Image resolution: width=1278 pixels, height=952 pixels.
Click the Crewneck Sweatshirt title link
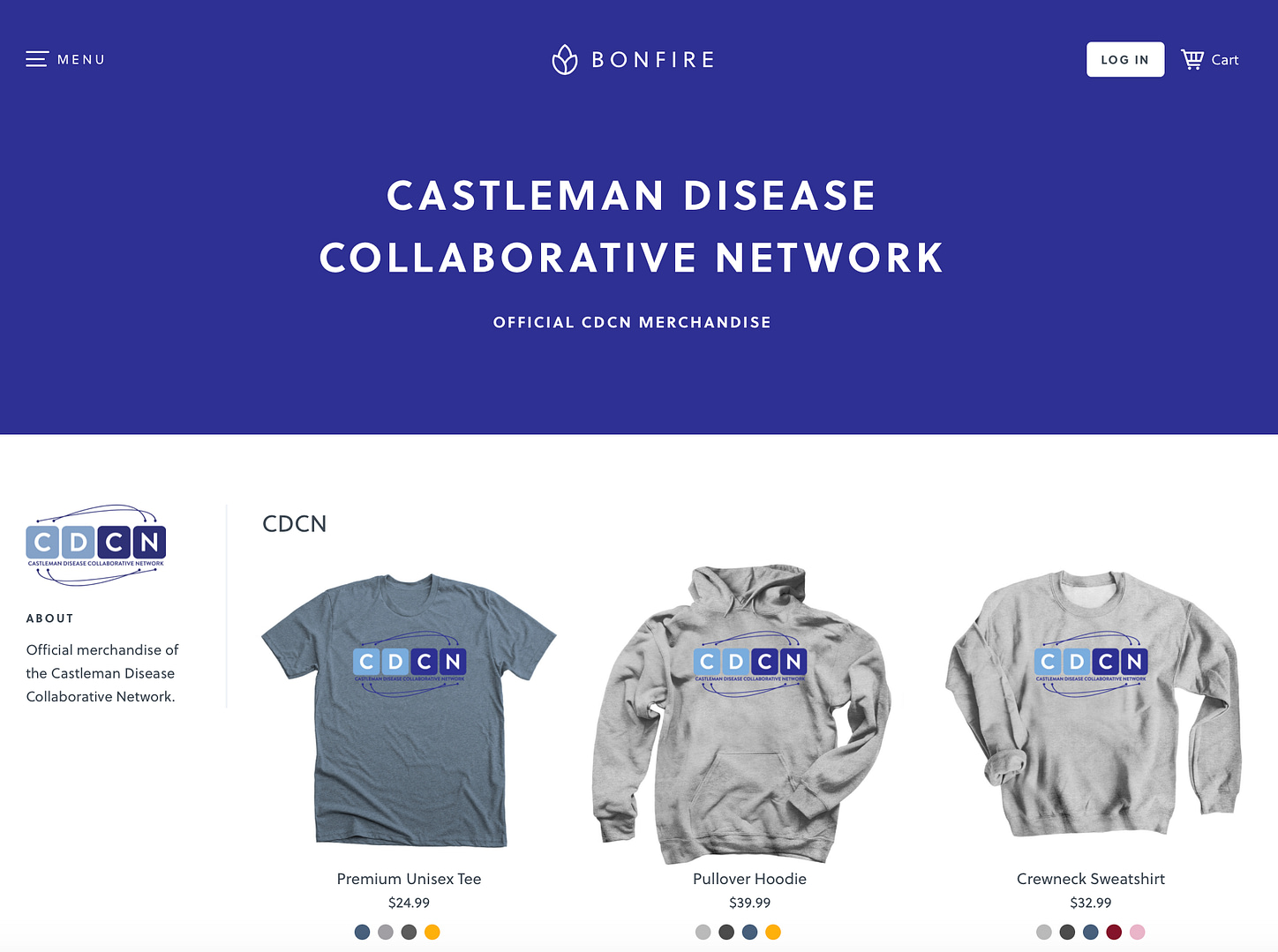[1091, 879]
